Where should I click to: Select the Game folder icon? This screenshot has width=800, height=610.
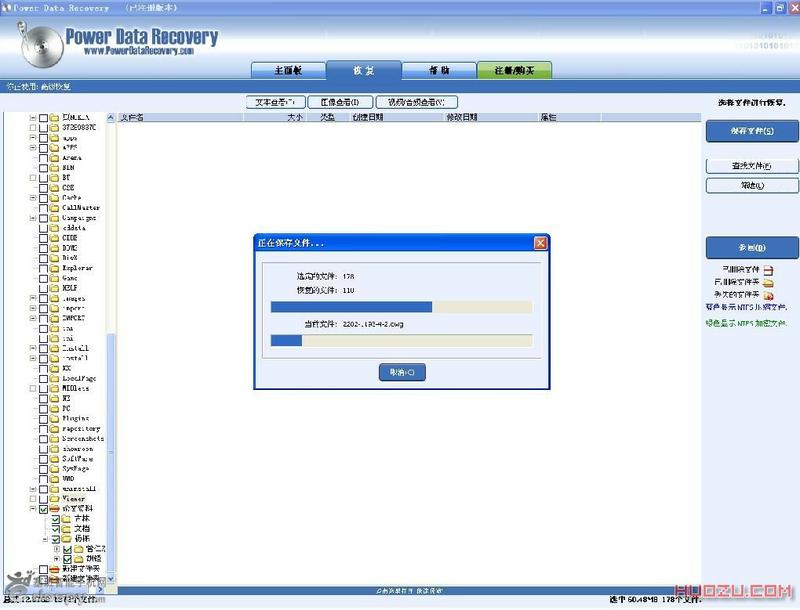pyautogui.click(x=55, y=278)
